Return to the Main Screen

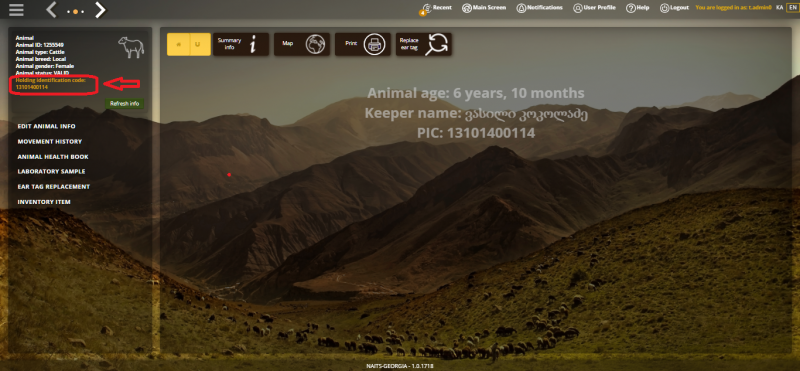tap(484, 8)
